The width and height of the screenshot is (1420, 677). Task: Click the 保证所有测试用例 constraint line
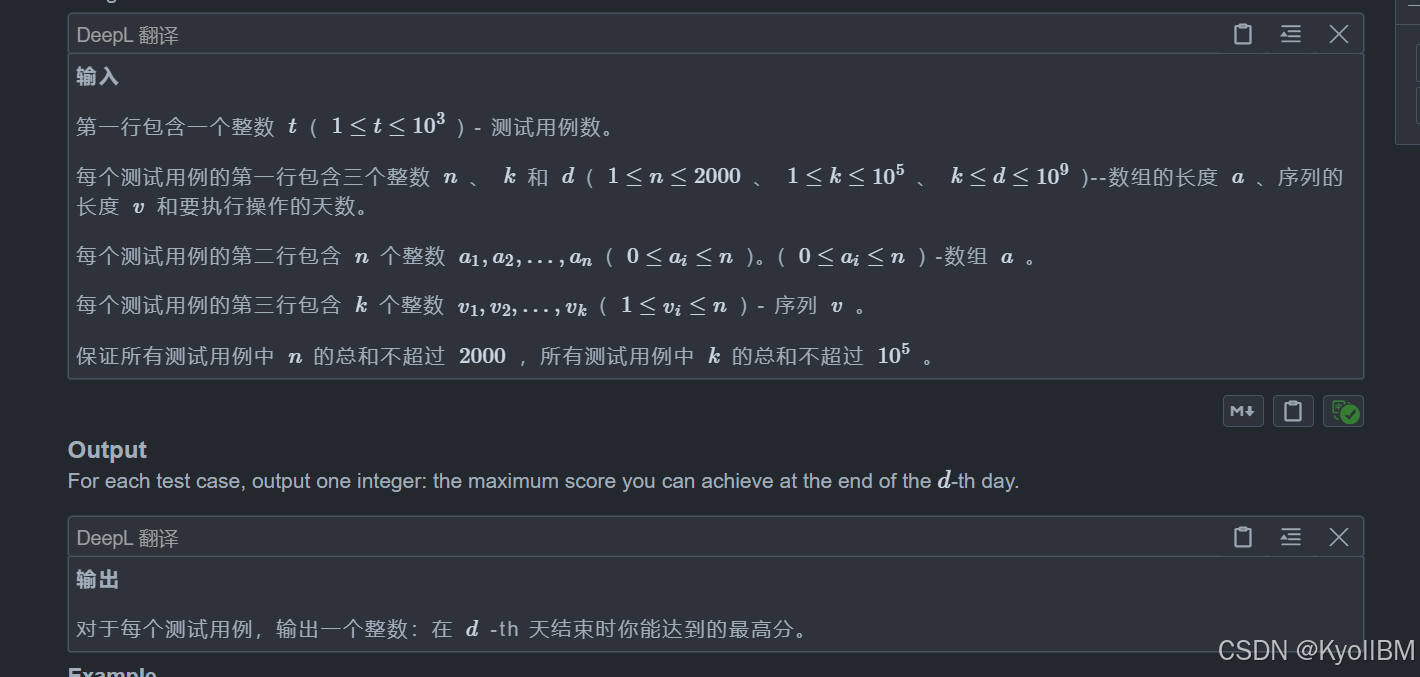click(505, 355)
